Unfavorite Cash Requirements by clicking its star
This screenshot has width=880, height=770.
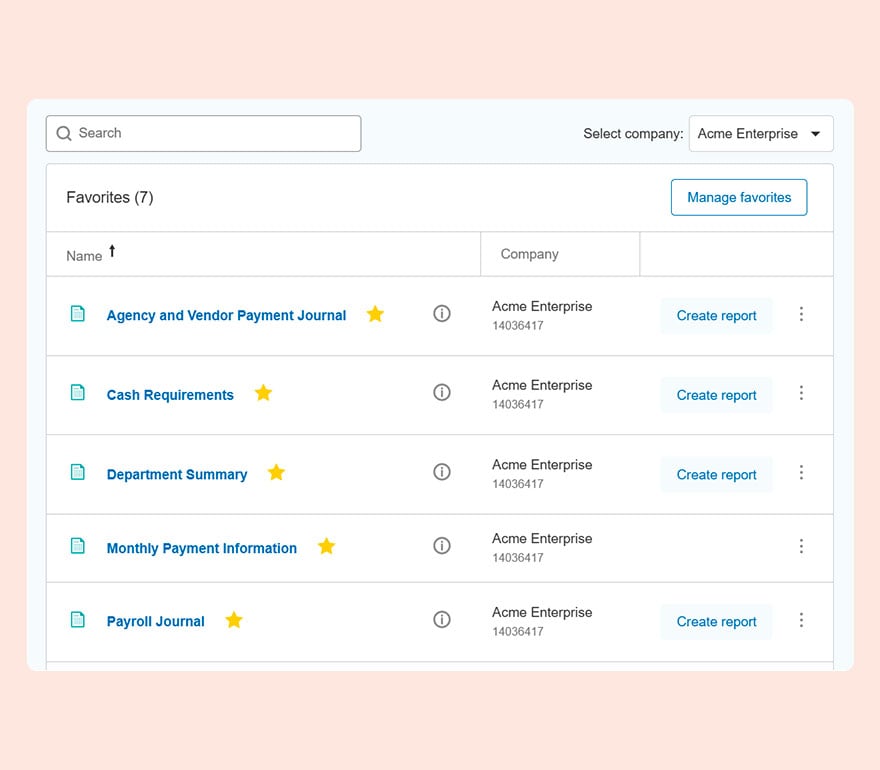(263, 393)
